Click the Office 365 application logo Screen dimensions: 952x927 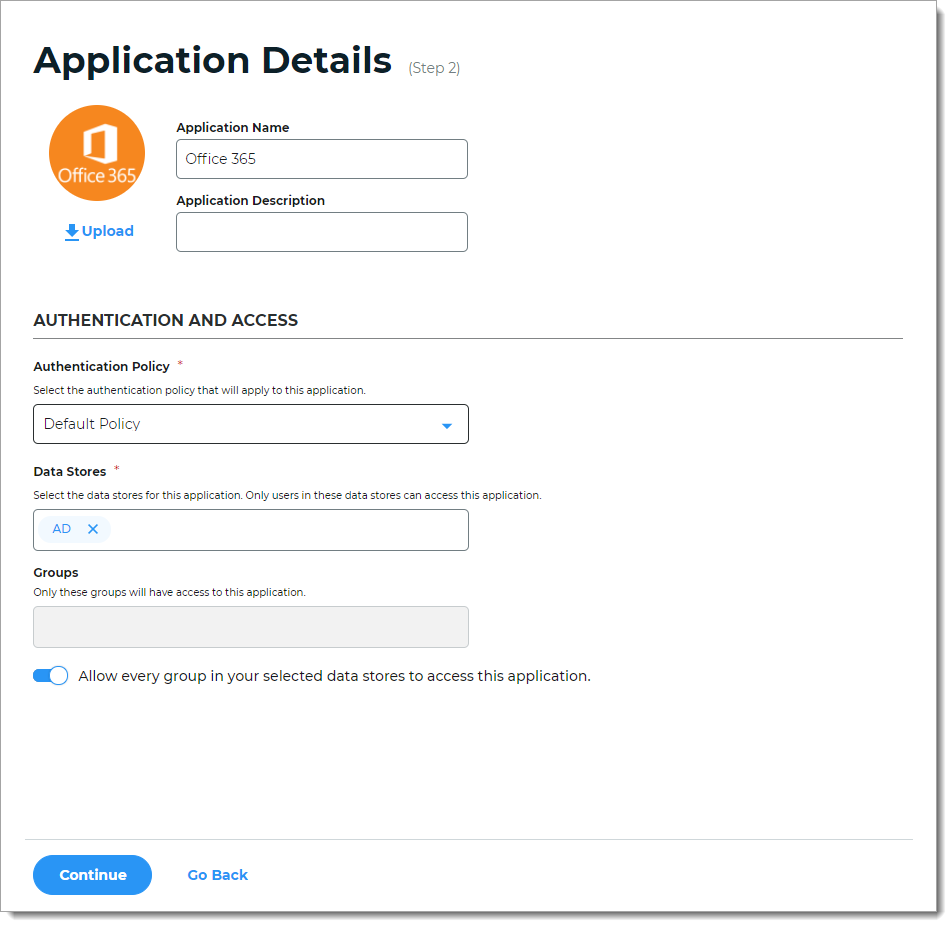tap(97, 153)
